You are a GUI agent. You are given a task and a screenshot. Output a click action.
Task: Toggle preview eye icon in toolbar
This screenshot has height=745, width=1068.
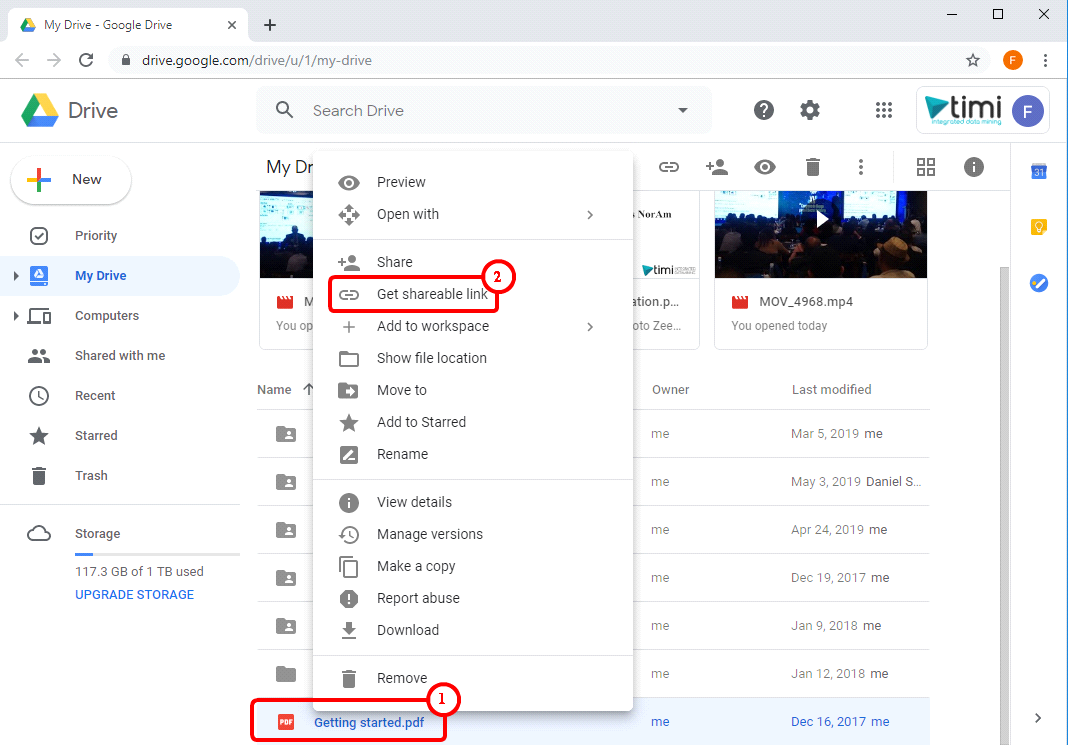coord(764,167)
